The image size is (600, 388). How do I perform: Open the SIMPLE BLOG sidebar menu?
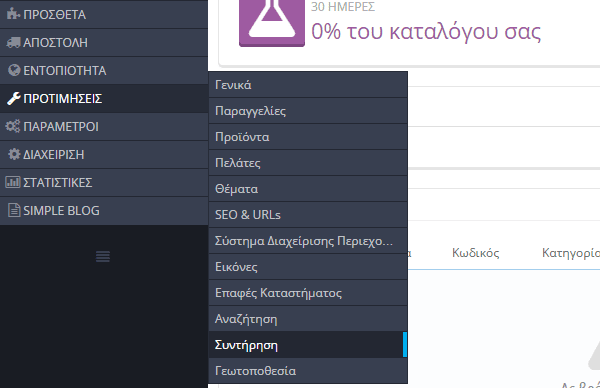click(104, 210)
